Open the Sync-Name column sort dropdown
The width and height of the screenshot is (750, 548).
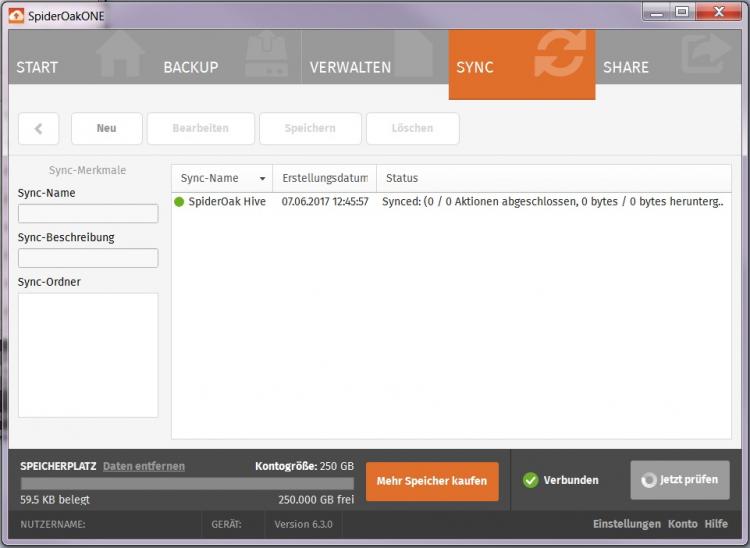click(x=263, y=179)
